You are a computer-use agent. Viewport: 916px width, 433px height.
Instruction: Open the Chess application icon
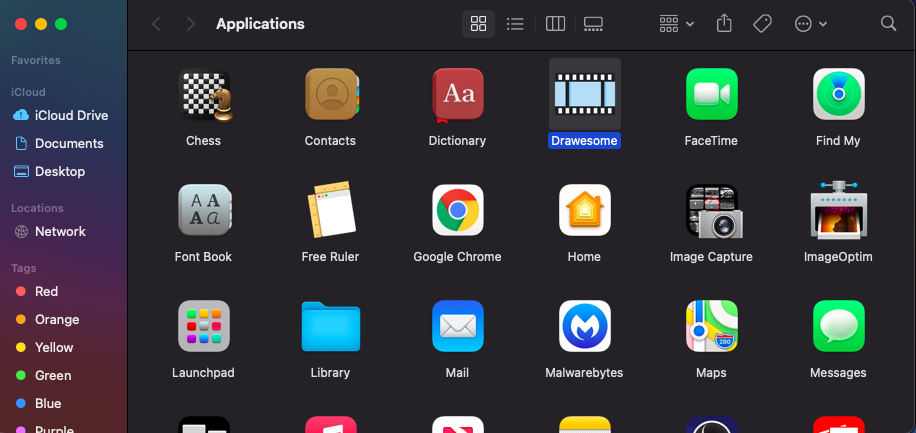(x=204, y=94)
